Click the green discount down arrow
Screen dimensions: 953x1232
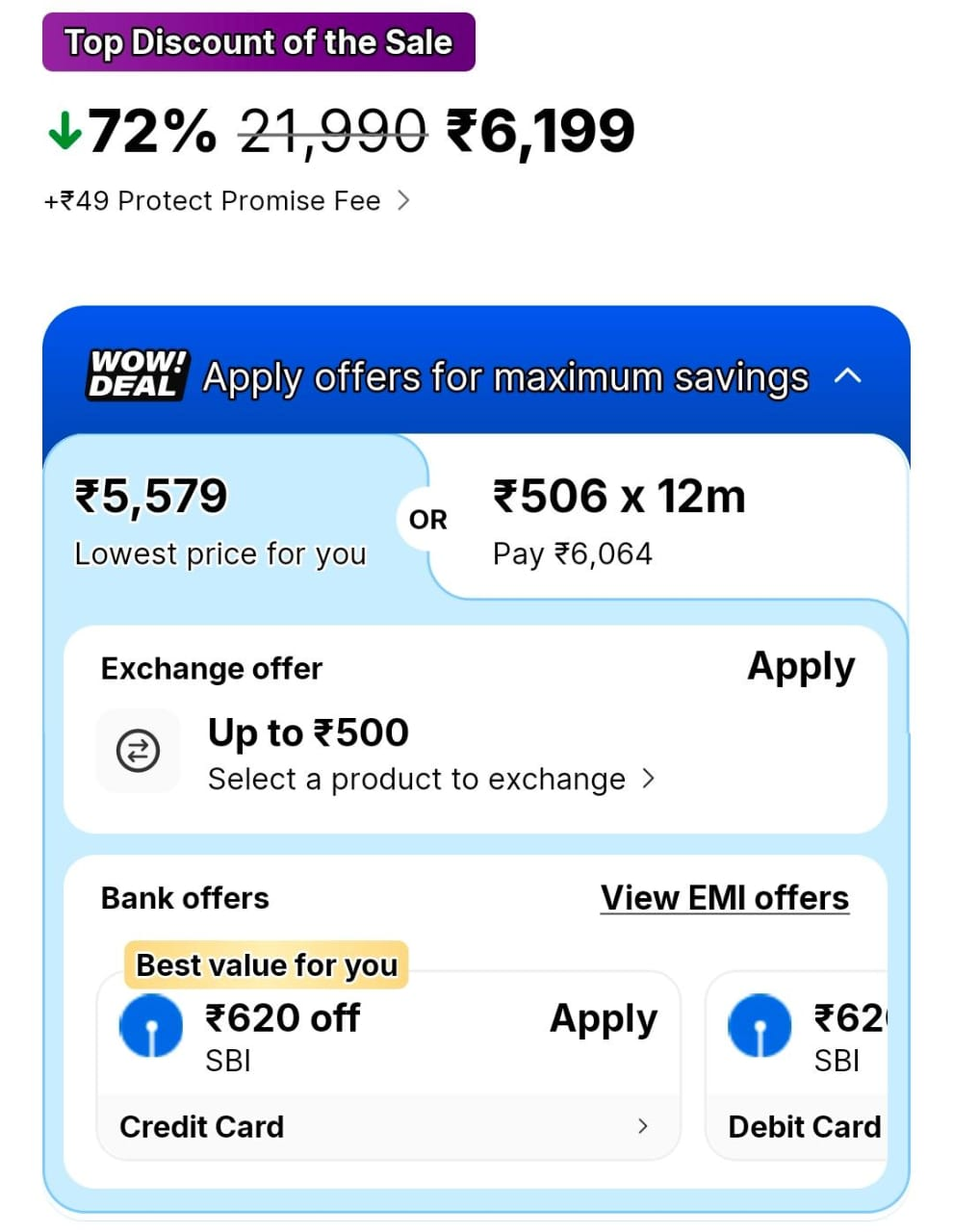[64, 131]
